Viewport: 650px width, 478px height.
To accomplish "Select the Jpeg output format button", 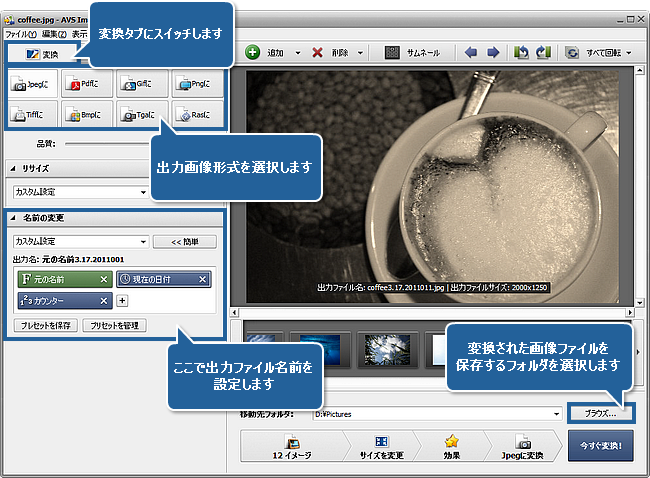I will pos(32,85).
